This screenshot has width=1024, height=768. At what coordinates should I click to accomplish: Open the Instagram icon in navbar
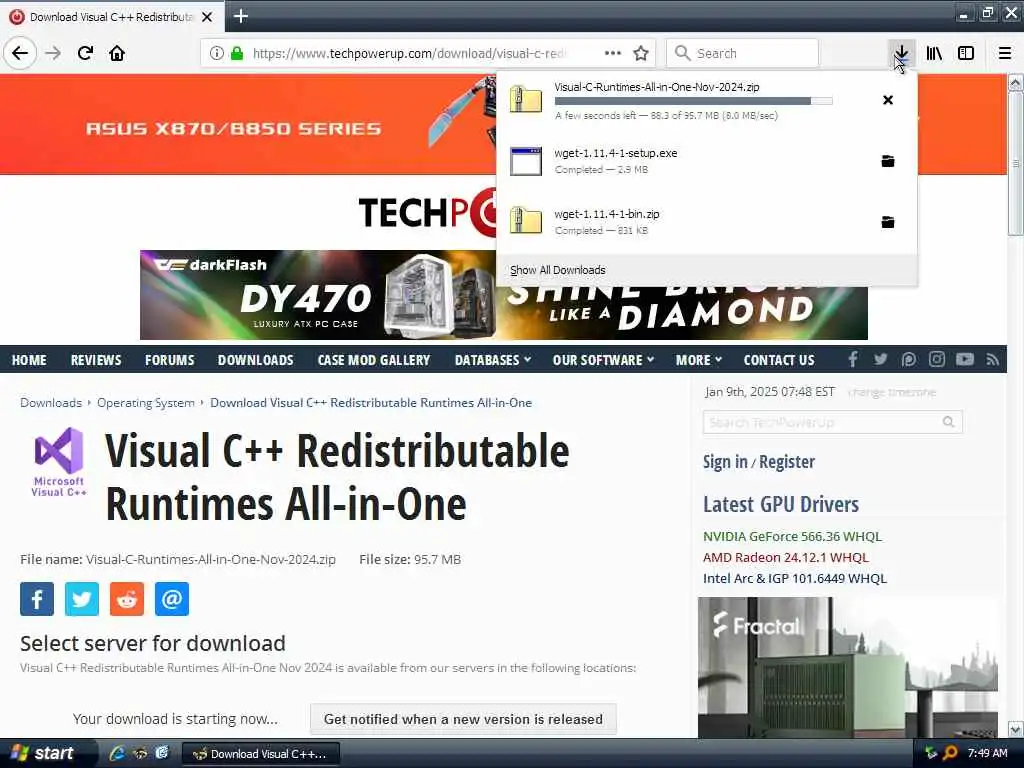pos(936,359)
